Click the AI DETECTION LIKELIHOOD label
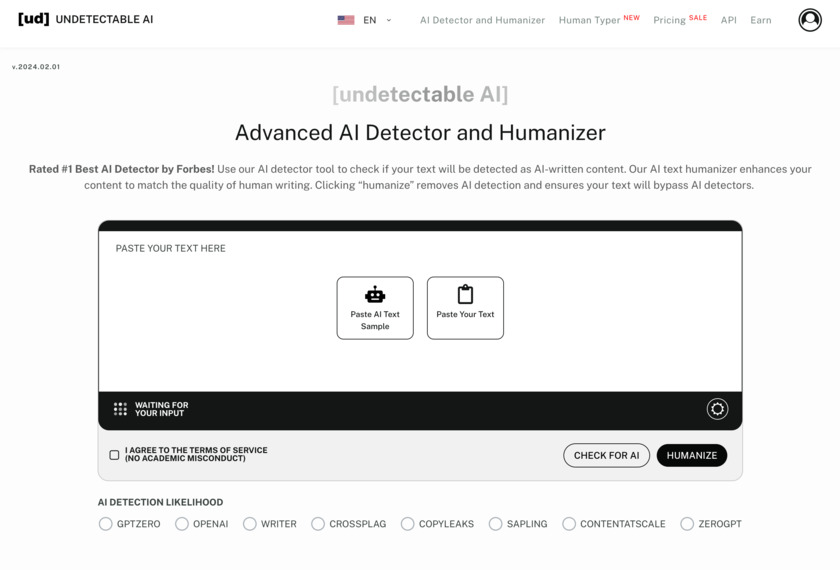Screen dimensions: 840x570 (x=160, y=502)
